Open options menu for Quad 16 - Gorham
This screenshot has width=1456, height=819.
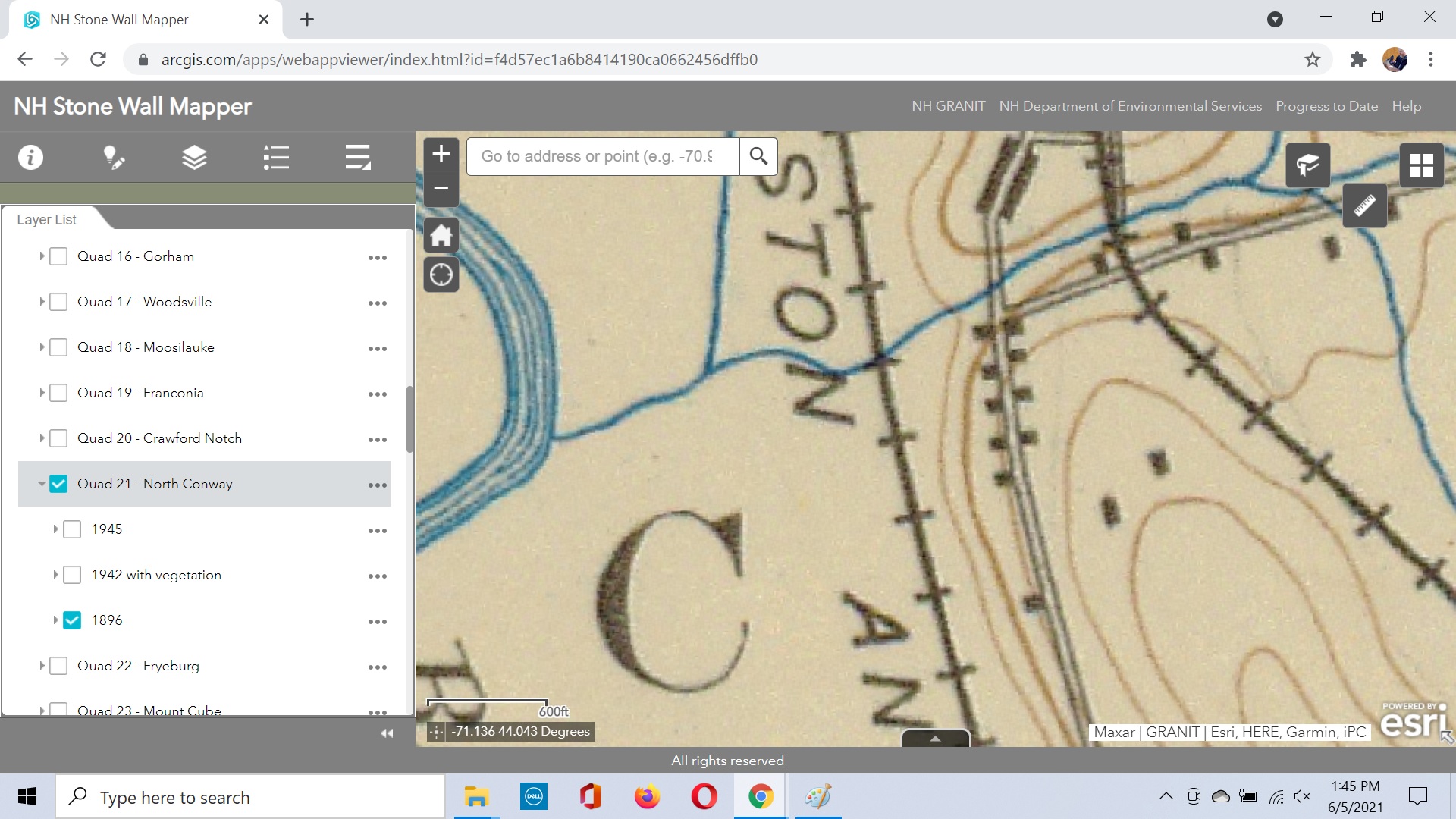(x=377, y=258)
